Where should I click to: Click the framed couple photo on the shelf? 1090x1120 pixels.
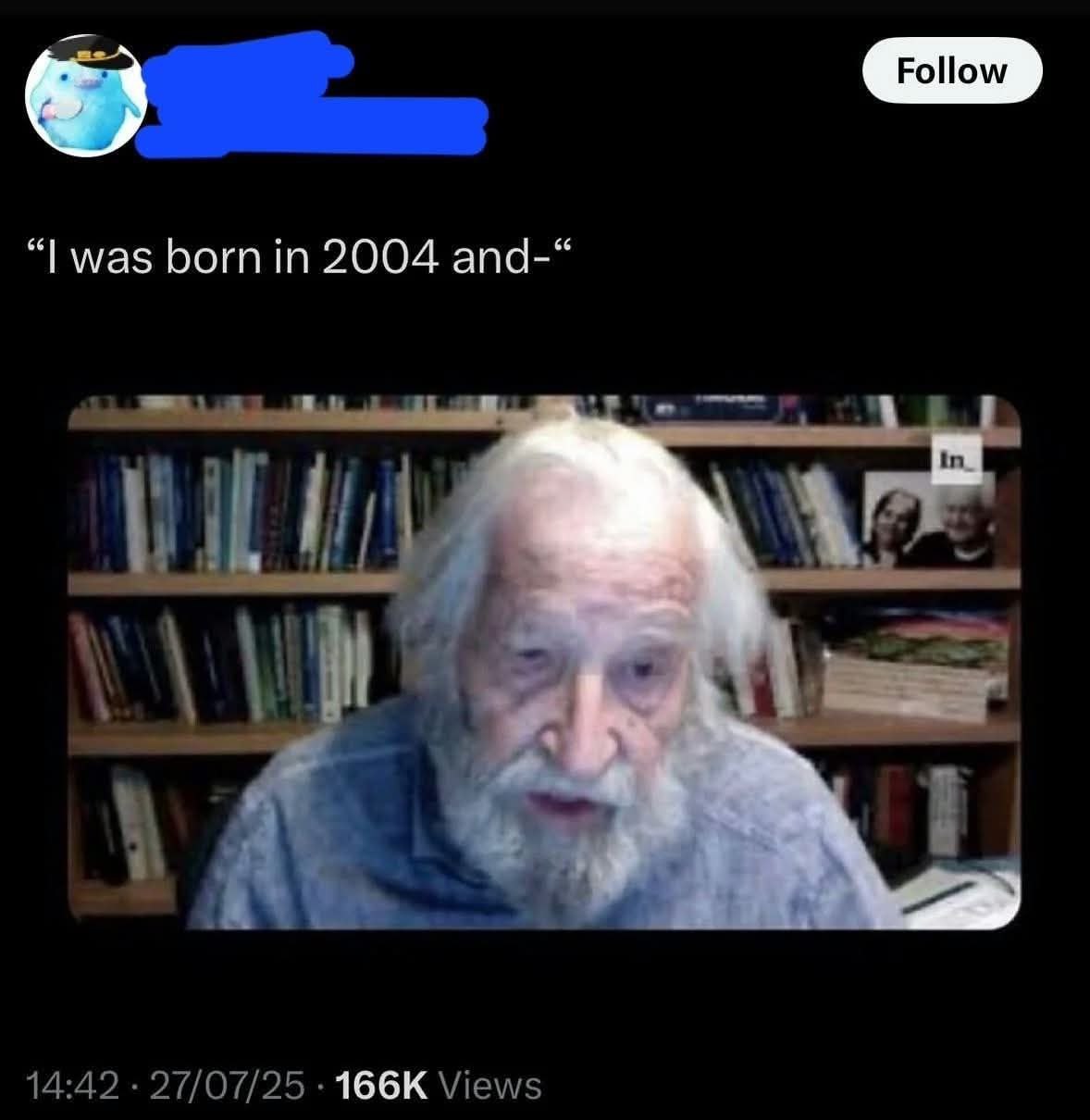tap(930, 519)
